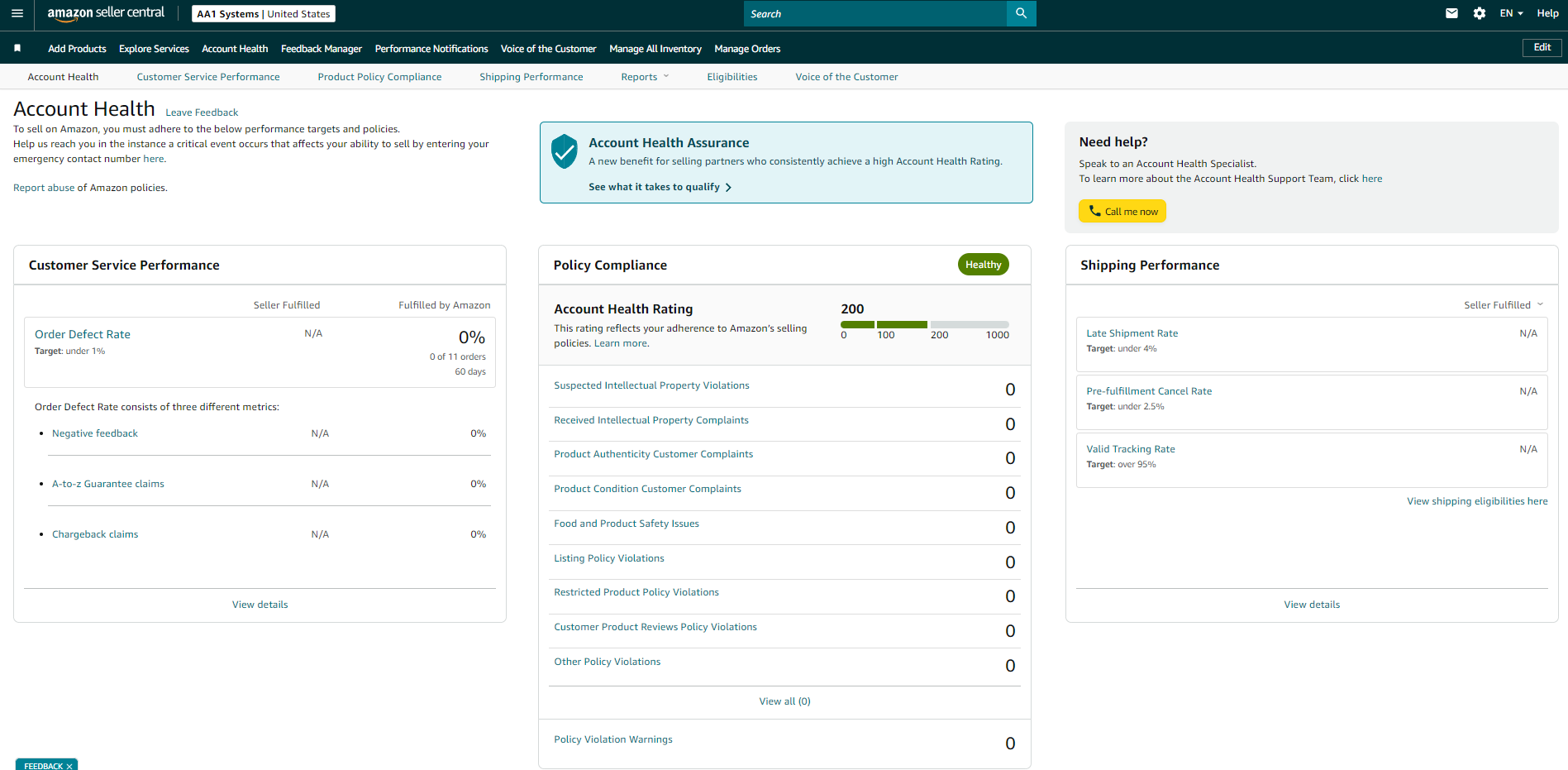Open Restricted Product Policy Violations
This screenshot has height=770, width=1568.
click(x=636, y=592)
